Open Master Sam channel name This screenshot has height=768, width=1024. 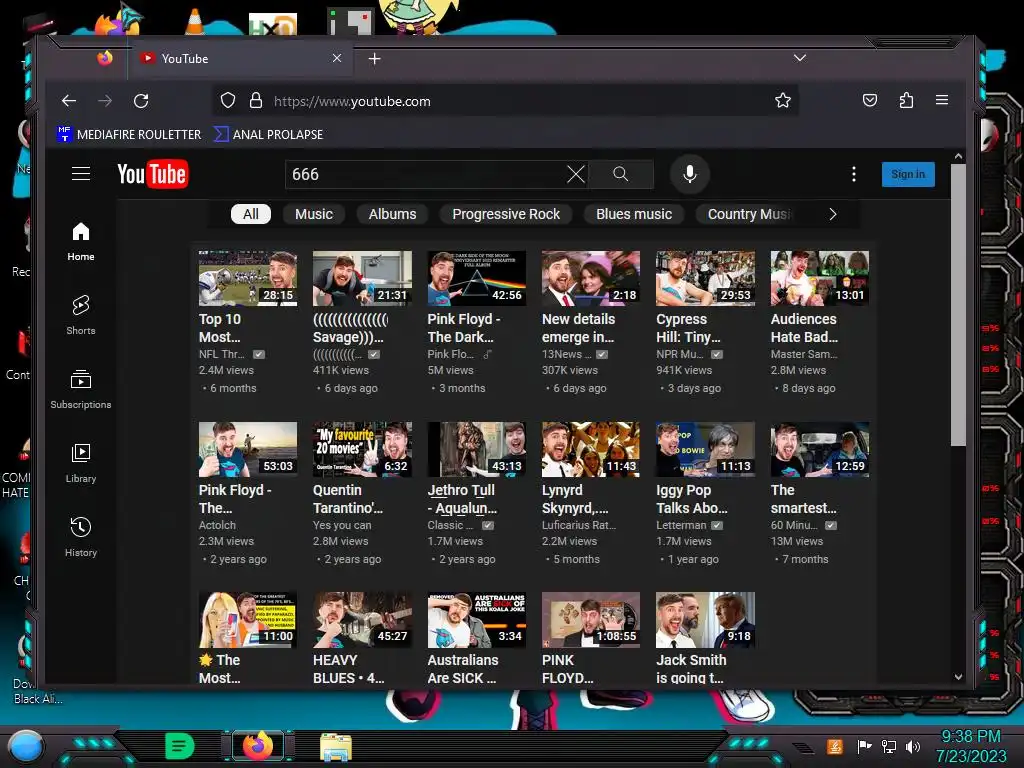click(x=804, y=354)
